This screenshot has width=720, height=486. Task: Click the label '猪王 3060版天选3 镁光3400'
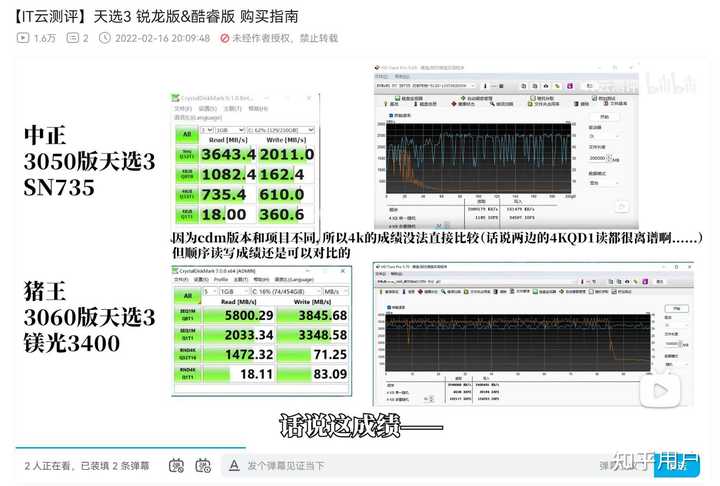point(90,317)
